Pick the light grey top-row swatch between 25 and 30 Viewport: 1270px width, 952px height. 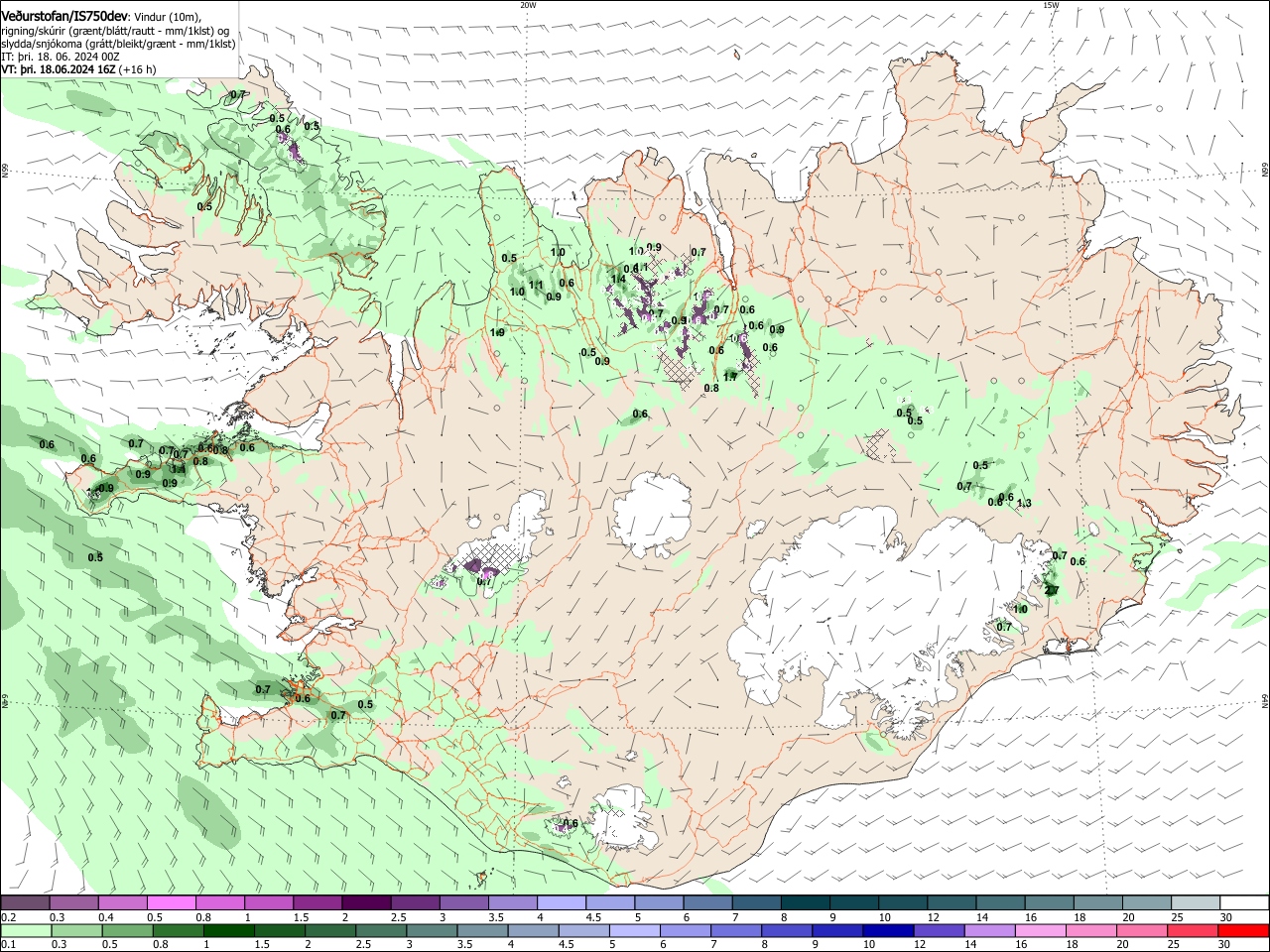click(1195, 903)
